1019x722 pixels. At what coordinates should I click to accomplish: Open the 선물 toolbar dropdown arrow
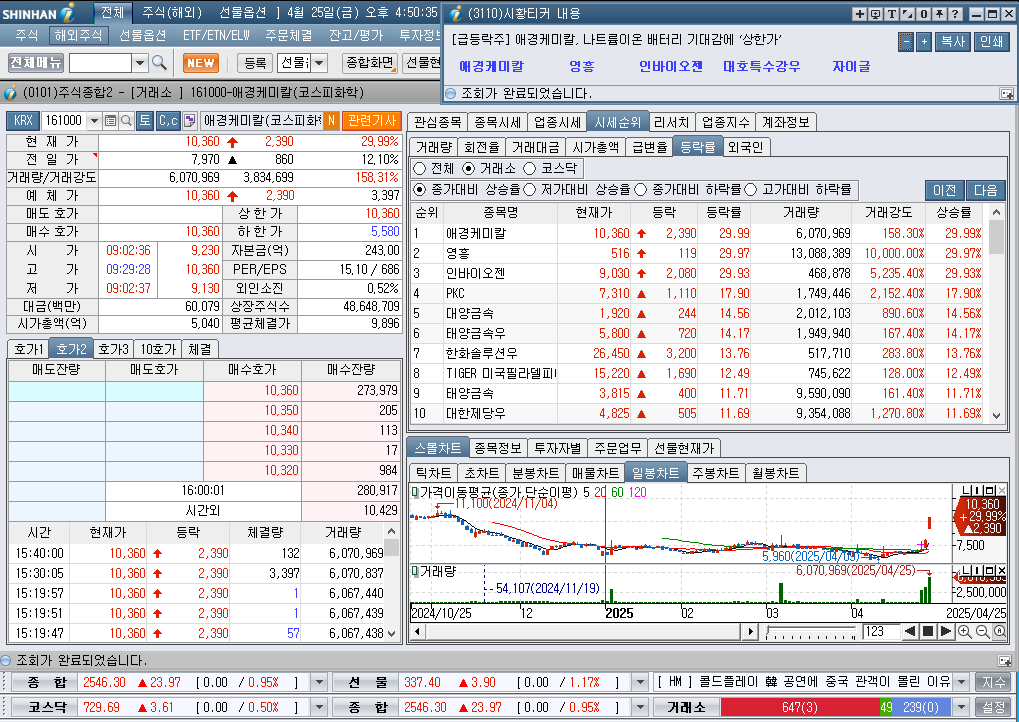click(x=319, y=63)
